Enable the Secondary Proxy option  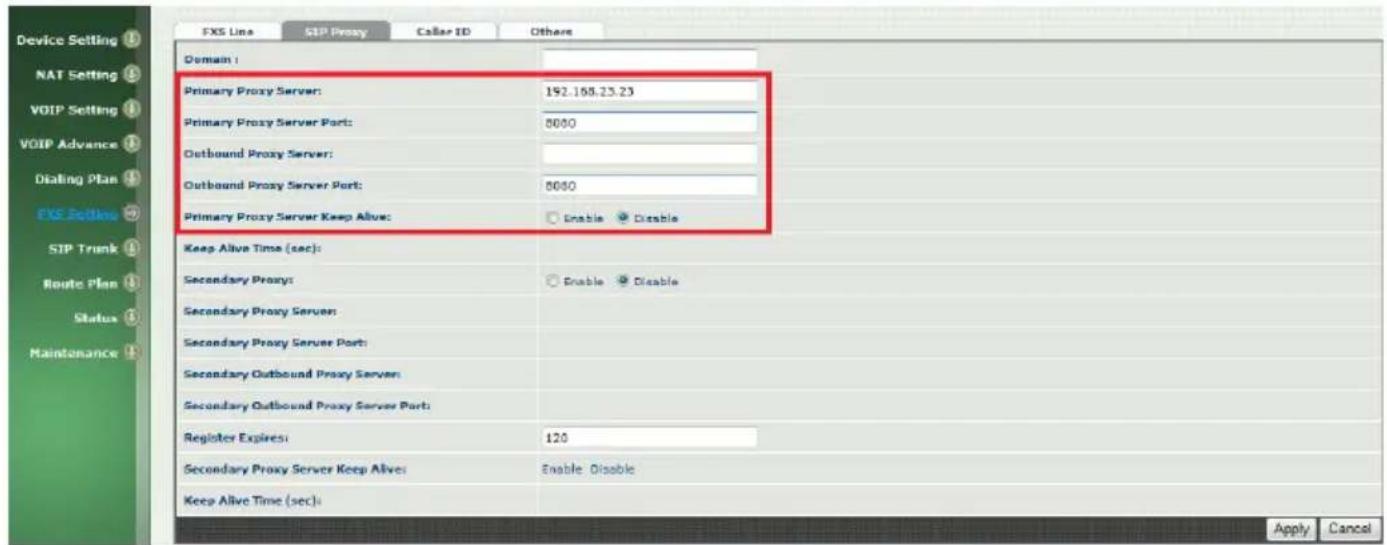click(551, 281)
